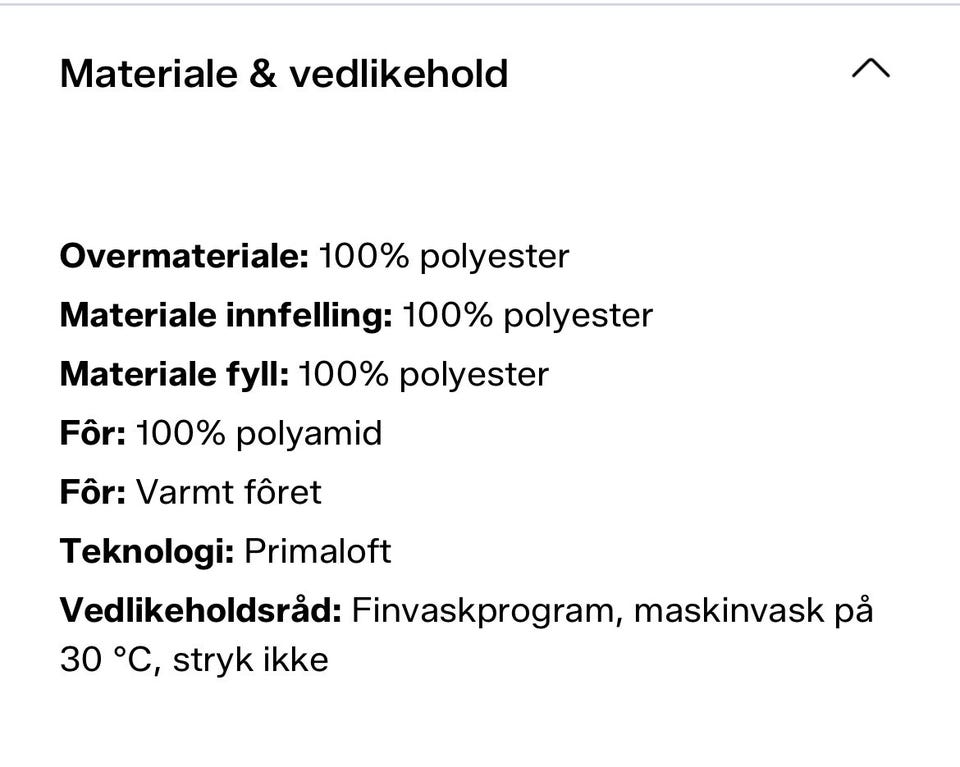This screenshot has height=767, width=960.
Task: Select the Materiale & vedlikehold heading
Action: [284, 73]
